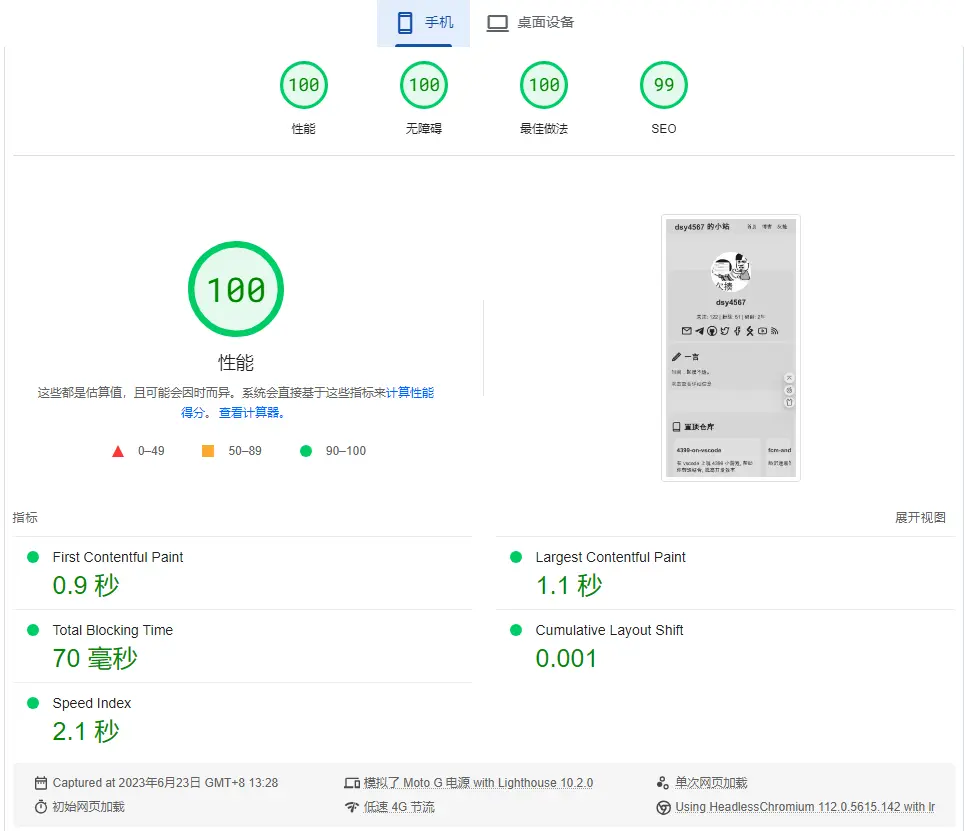Click the large 100 性能 gauge circle

tap(236, 290)
